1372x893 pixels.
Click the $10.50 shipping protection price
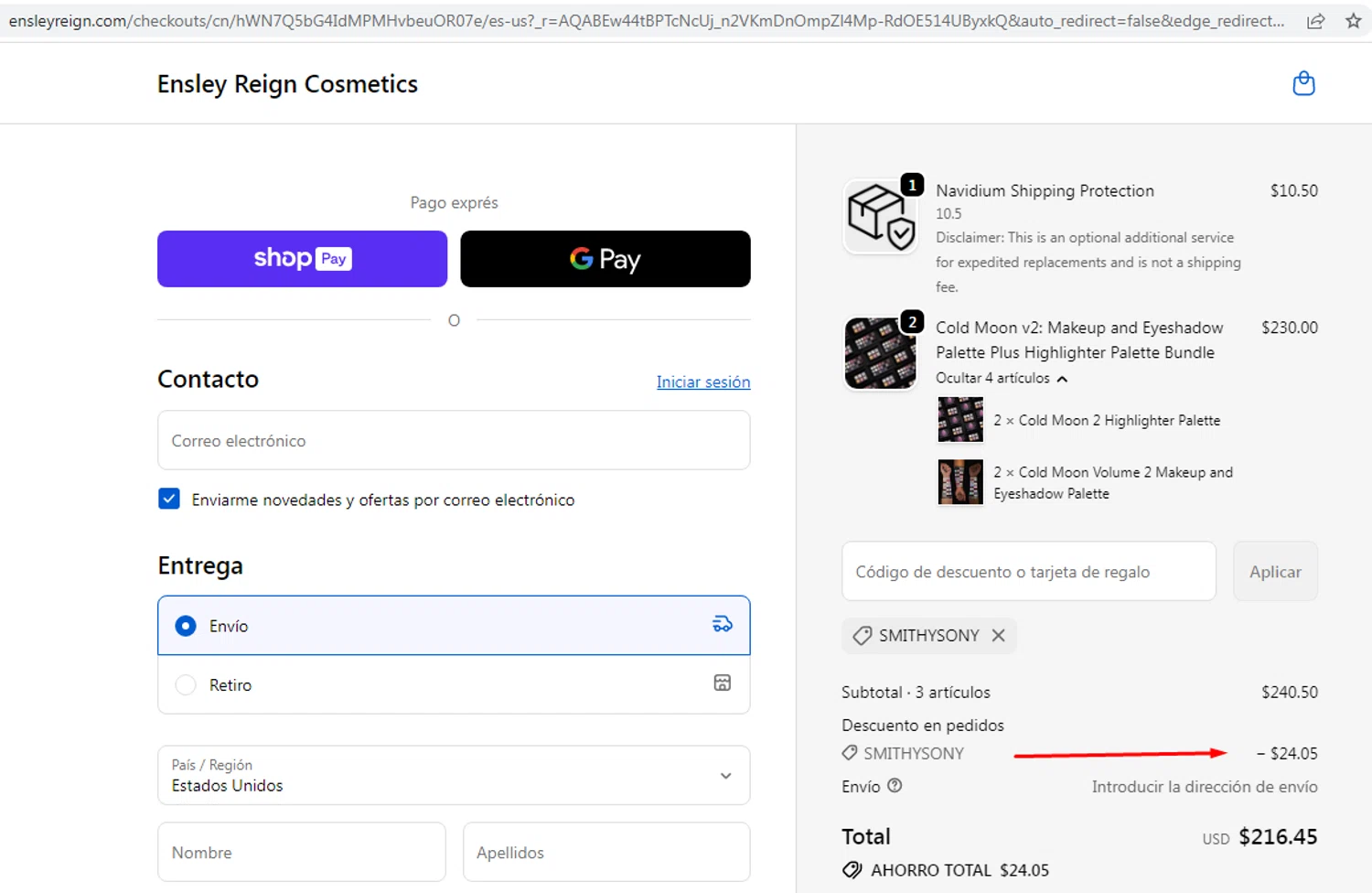pyautogui.click(x=1294, y=190)
